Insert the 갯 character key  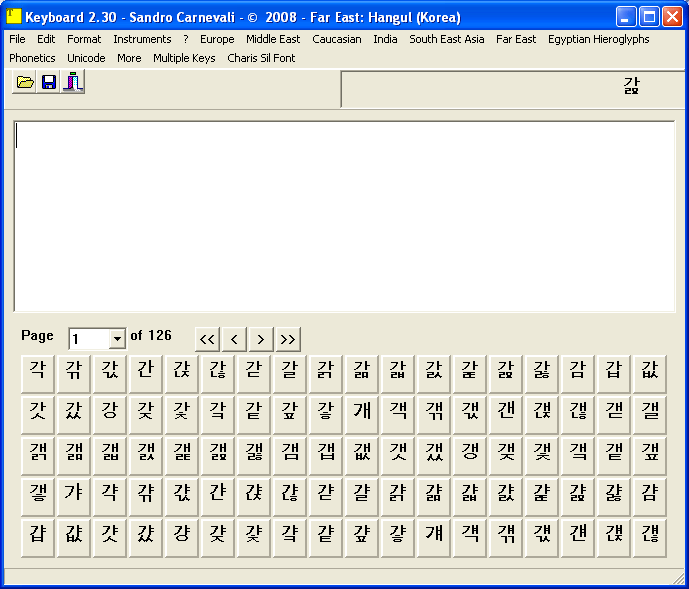pyautogui.click(x=398, y=455)
